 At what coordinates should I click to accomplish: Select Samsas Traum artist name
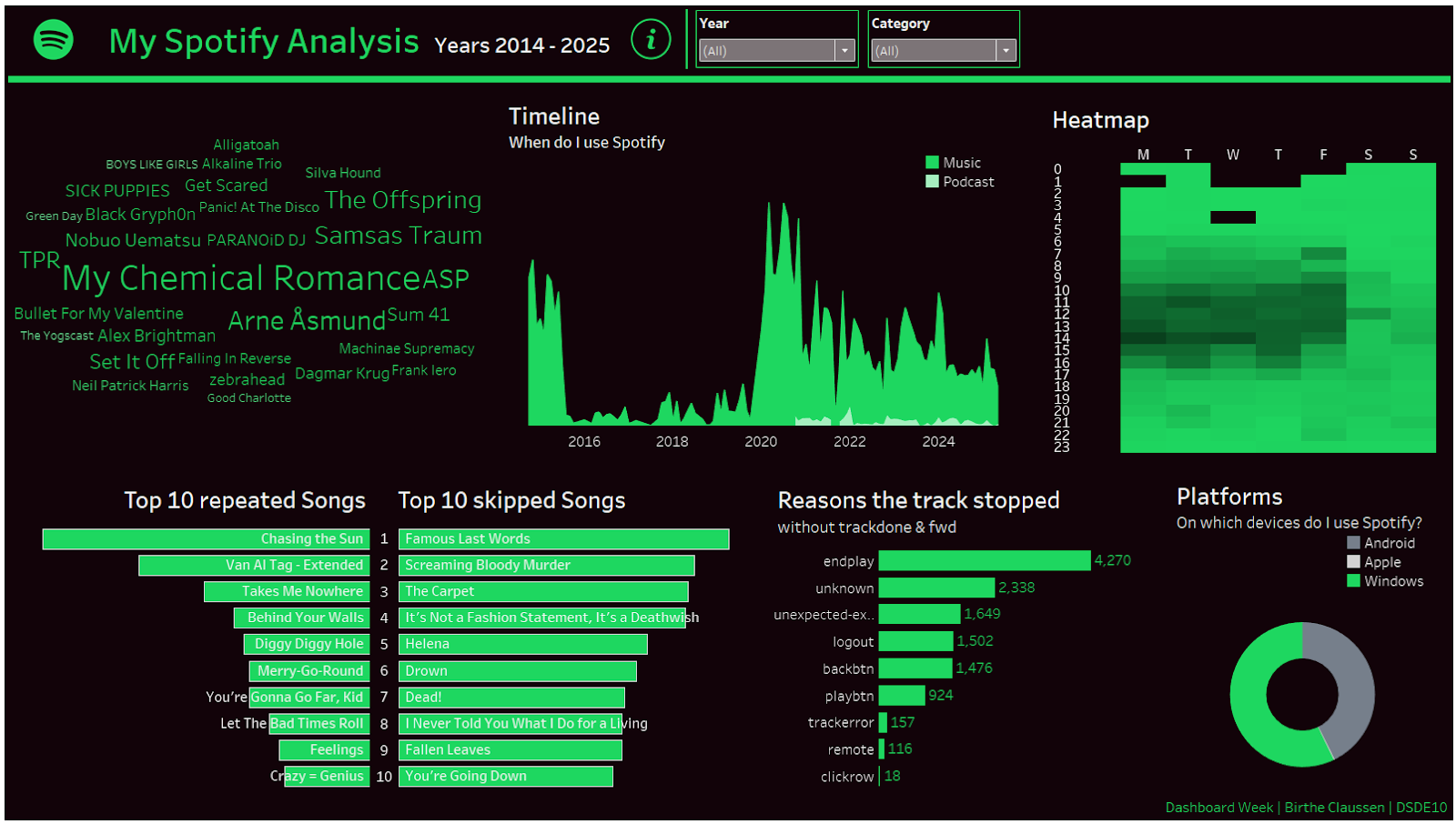point(399,236)
